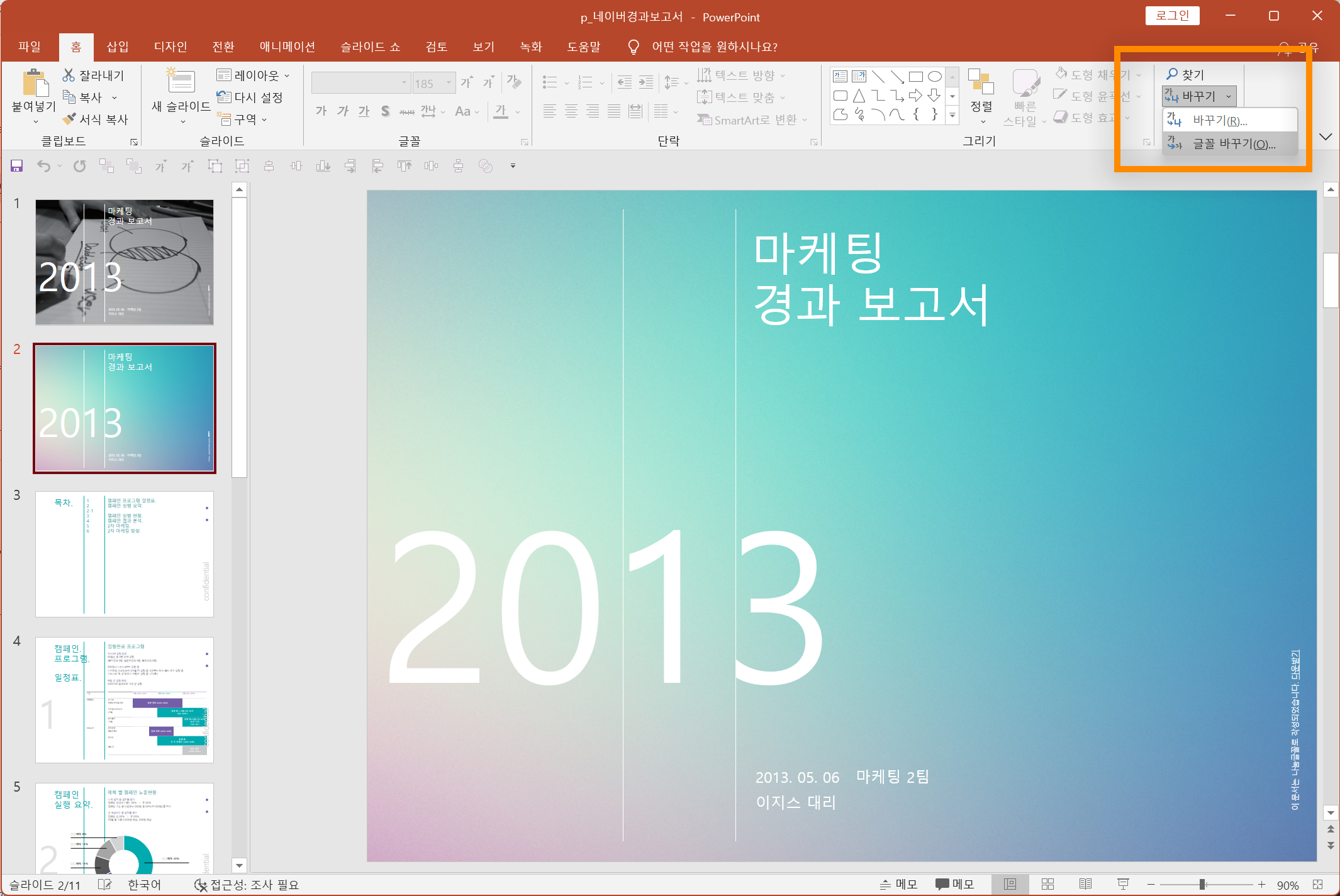Viewport: 1340px width, 896px height.
Task: Select slide 3 thumbnail (목차)
Action: (x=125, y=554)
